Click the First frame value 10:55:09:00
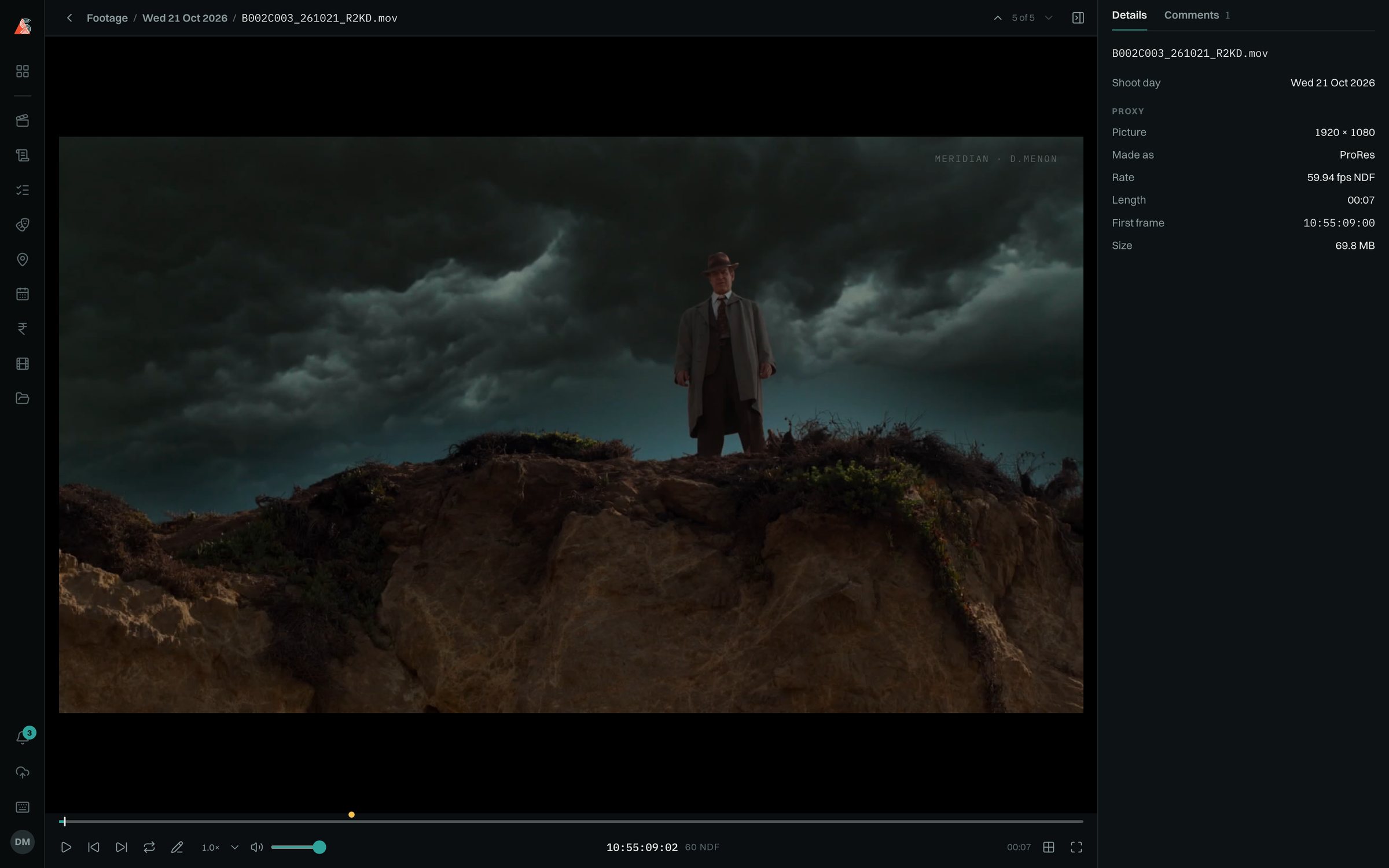The width and height of the screenshot is (1389, 868). [x=1339, y=223]
